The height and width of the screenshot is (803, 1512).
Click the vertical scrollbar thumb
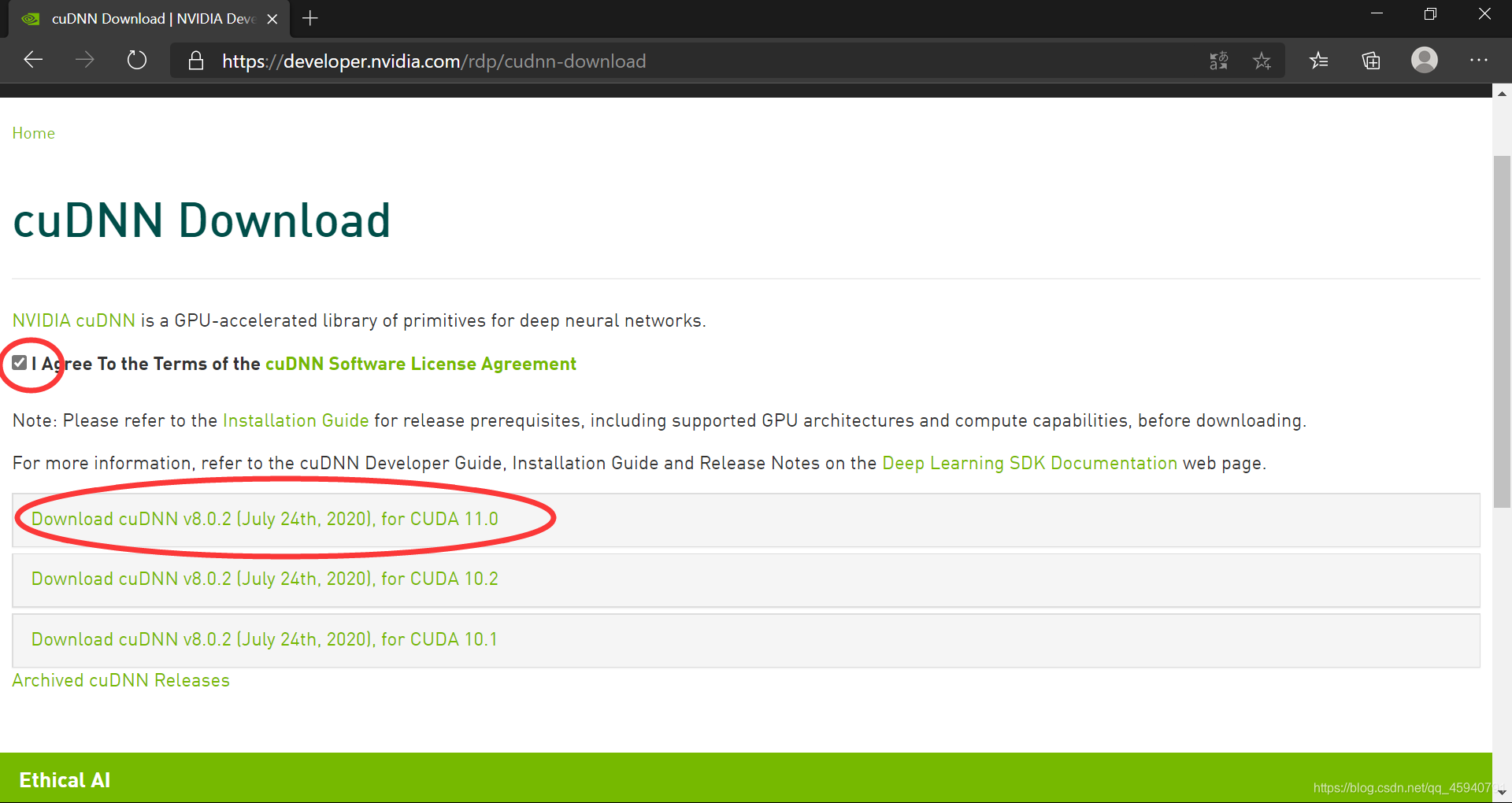click(x=1502, y=331)
